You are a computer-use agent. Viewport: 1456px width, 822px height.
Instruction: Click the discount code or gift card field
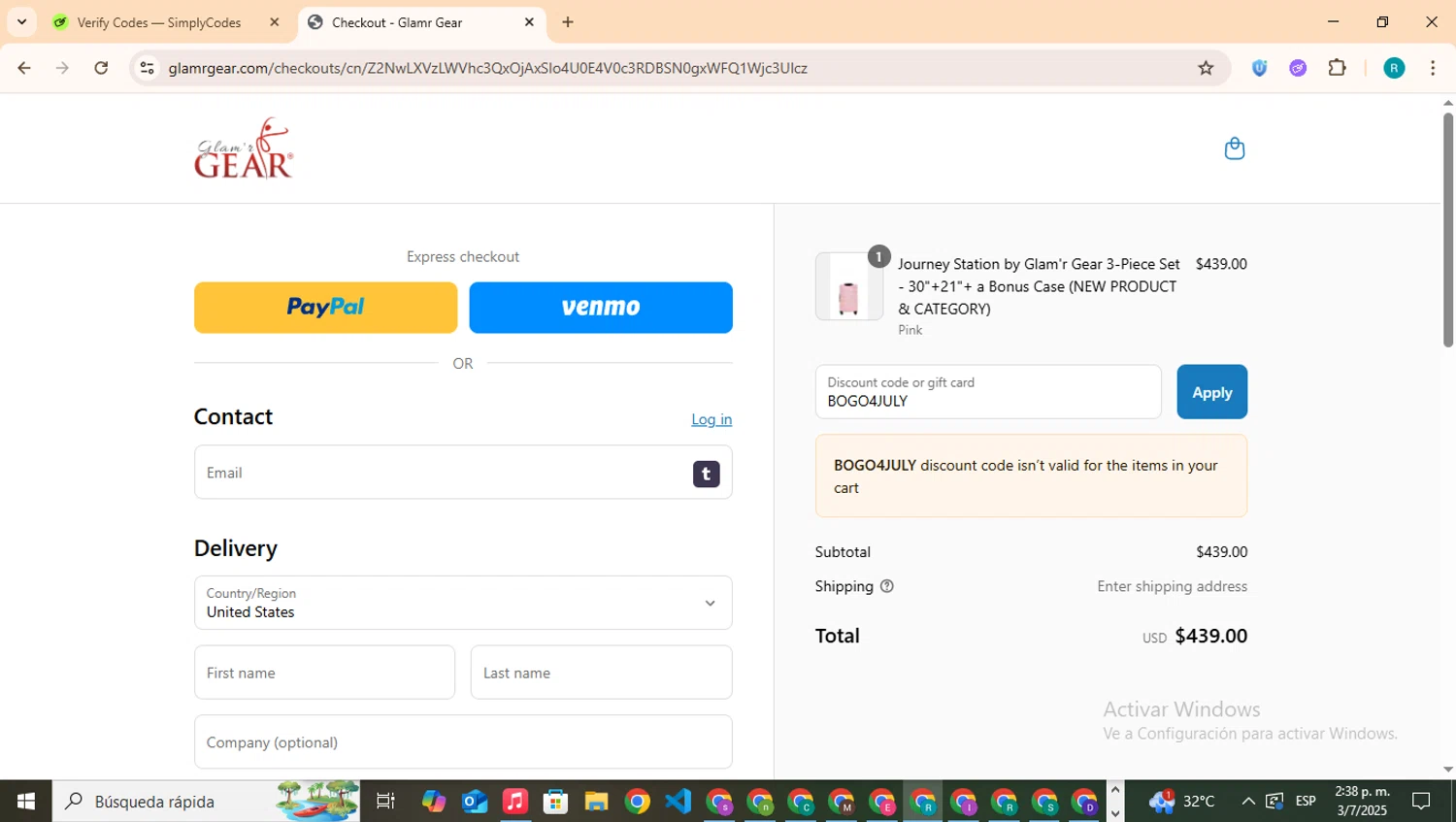click(988, 392)
